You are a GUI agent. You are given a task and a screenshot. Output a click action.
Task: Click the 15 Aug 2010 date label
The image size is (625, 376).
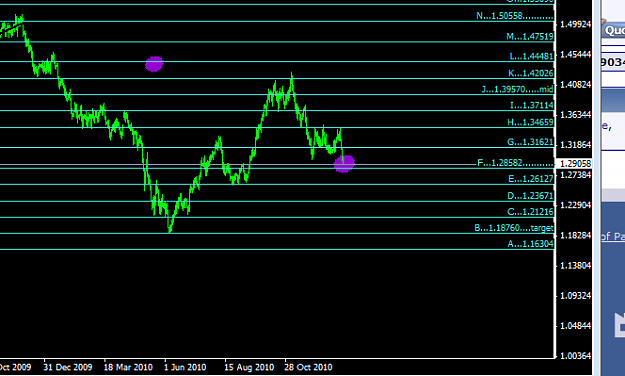pos(249,367)
